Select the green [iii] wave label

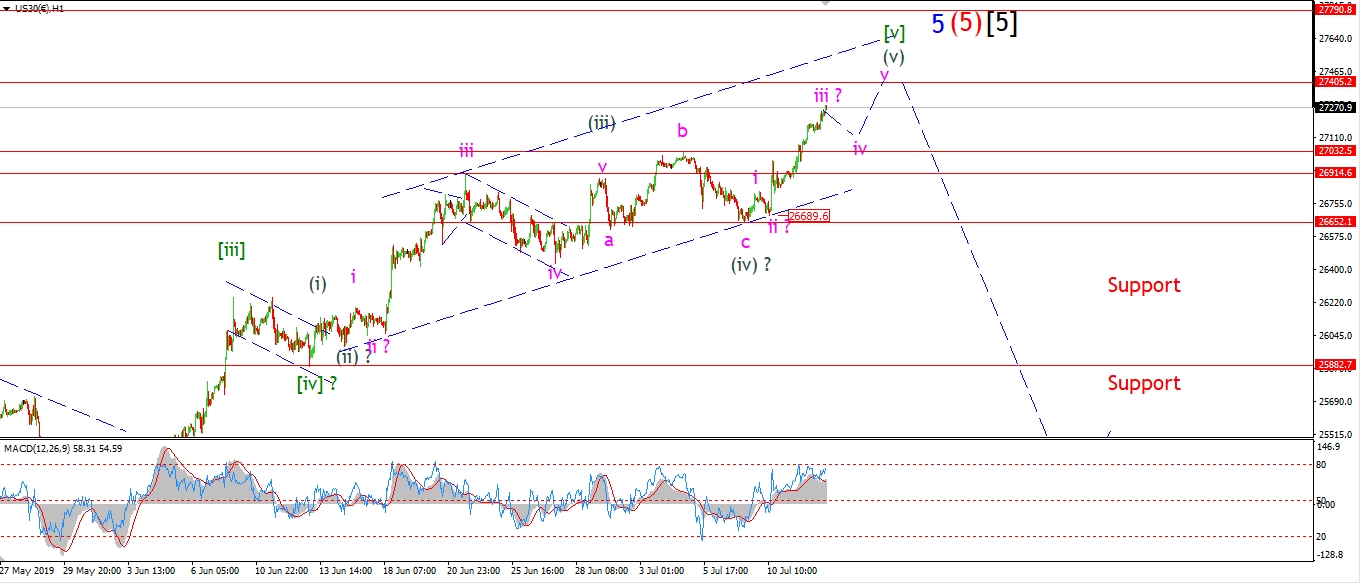point(231,250)
